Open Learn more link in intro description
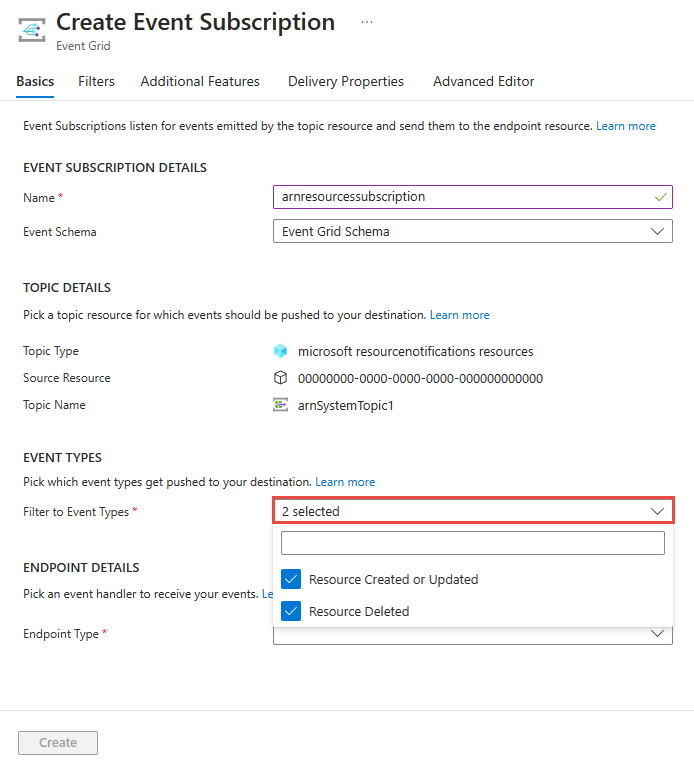 point(626,126)
